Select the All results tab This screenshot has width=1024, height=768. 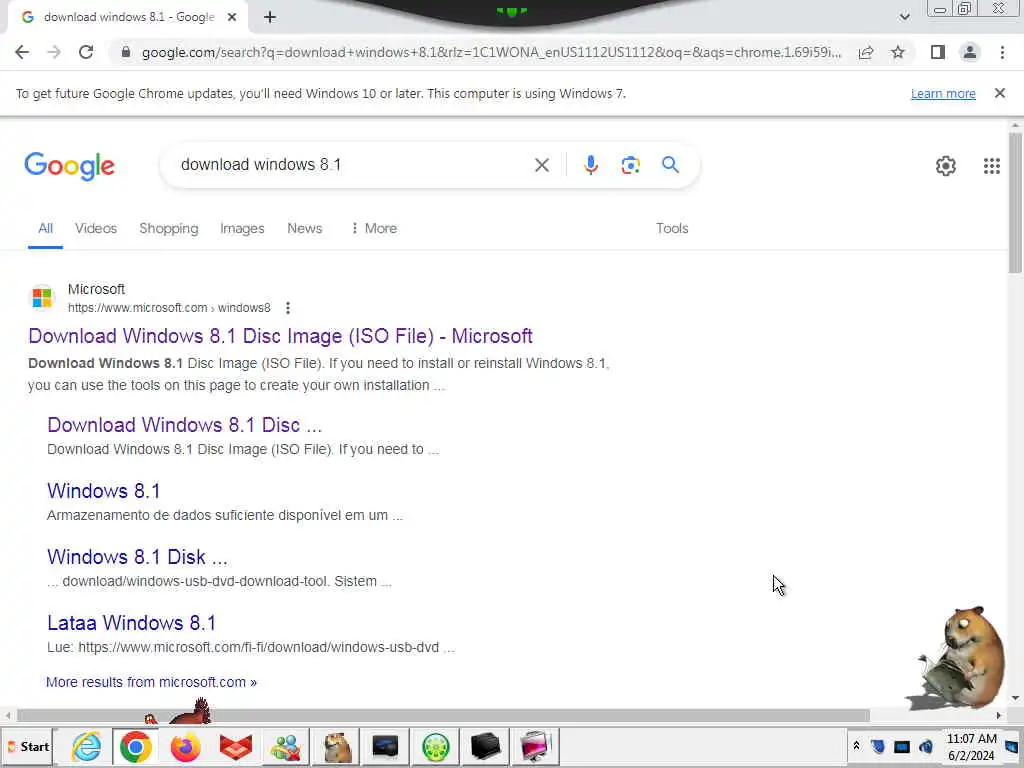point(45,228)
